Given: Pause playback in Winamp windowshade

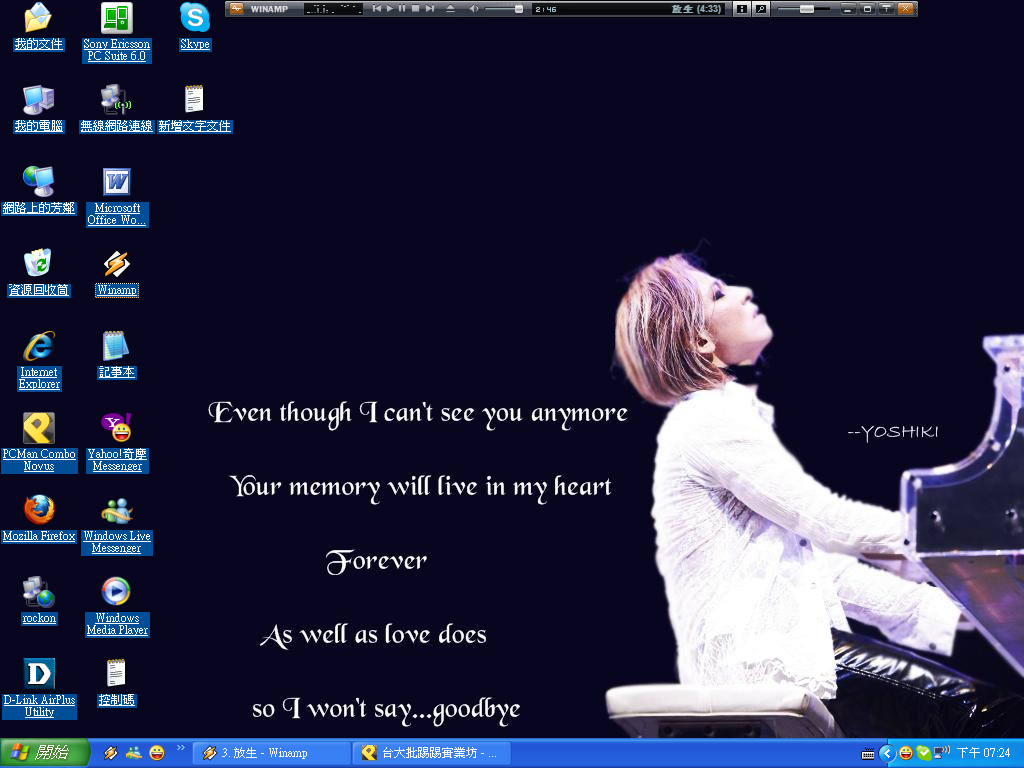Looking at the screenshot, I should 402,8.
